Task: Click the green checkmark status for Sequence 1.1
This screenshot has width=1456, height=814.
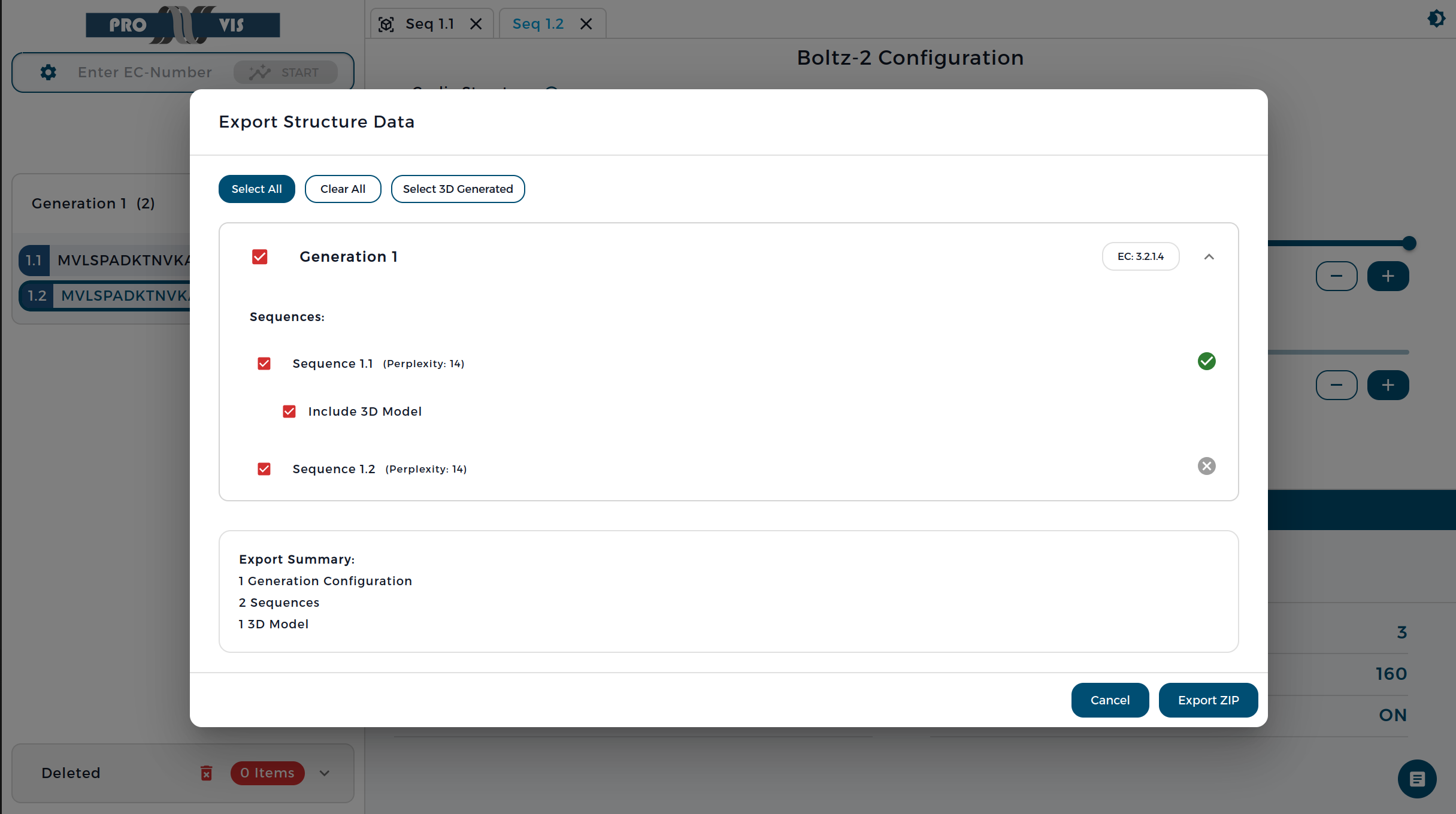Action: pos(1206,361)
